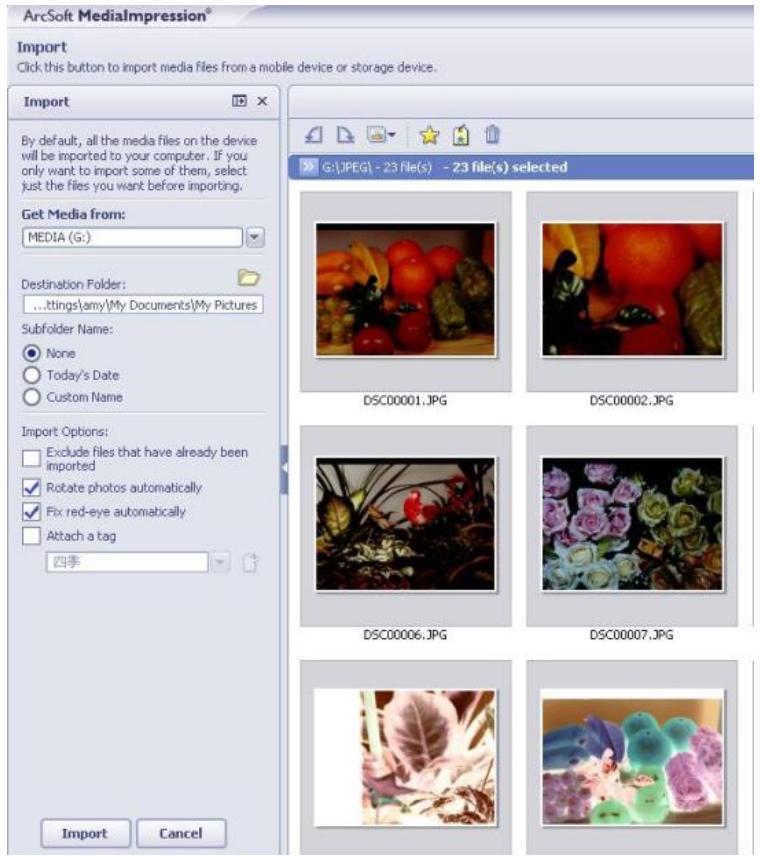Browse destination with the yellow folder icon
This screenshot has height=856, width=760.
249,277
